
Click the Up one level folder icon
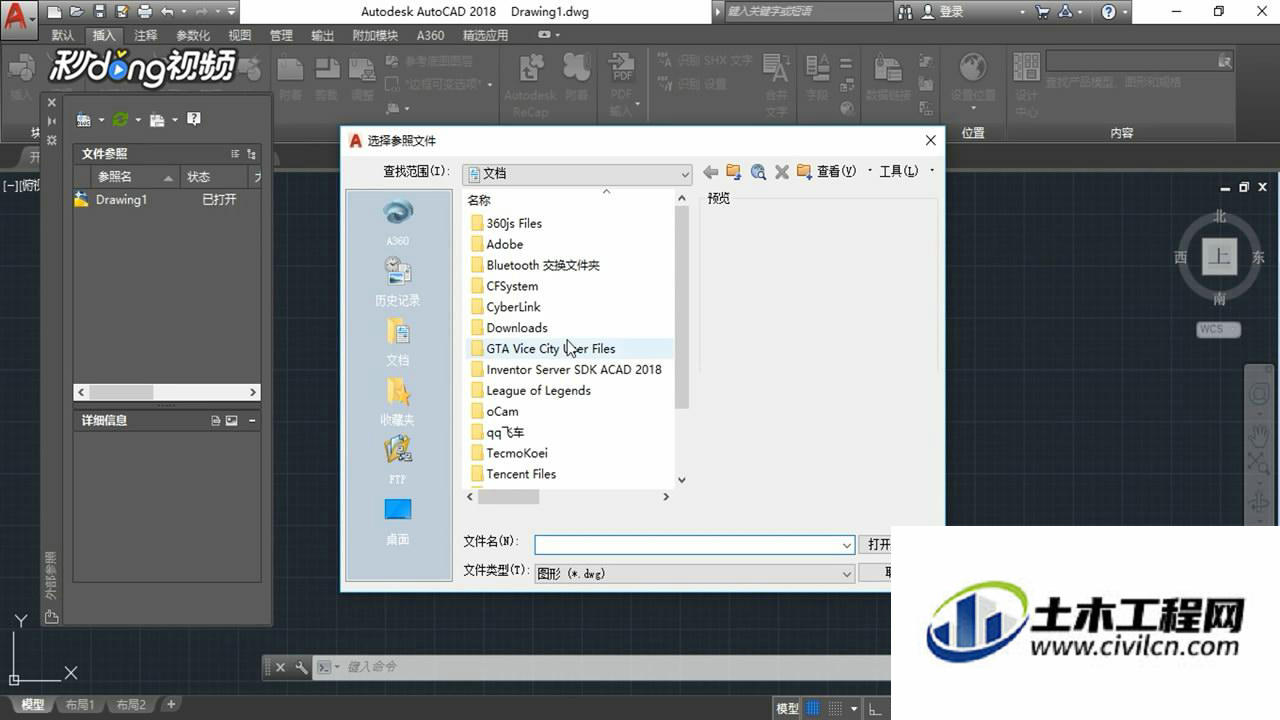coord(734,172)
